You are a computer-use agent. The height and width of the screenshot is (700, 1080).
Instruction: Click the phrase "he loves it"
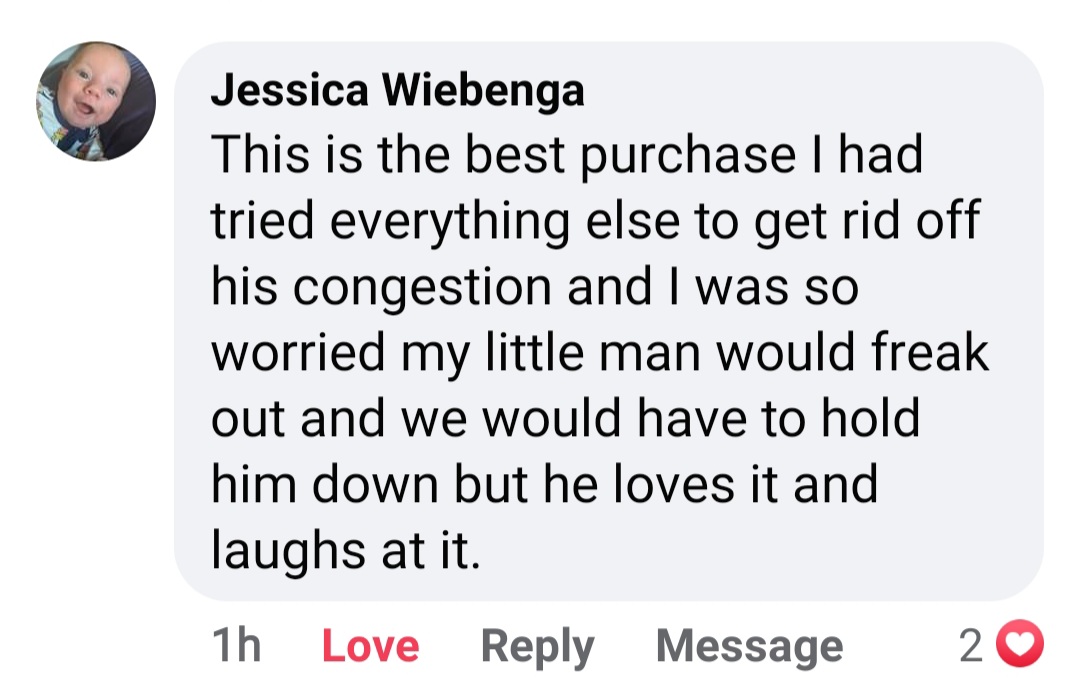[642, 485]
